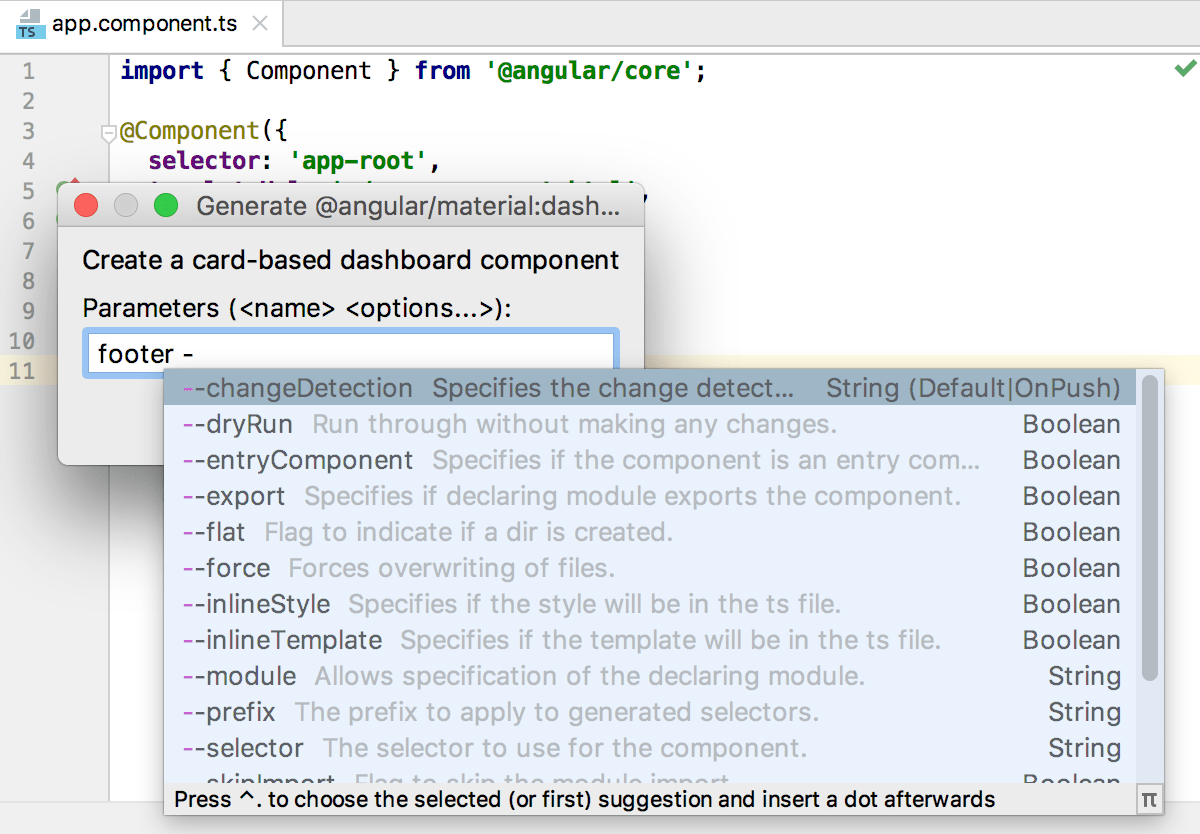The width and height of the screenshot is (1200, 834).
Task: Click the 'Press ^. to choose' hint text
Action: [585, 800]
